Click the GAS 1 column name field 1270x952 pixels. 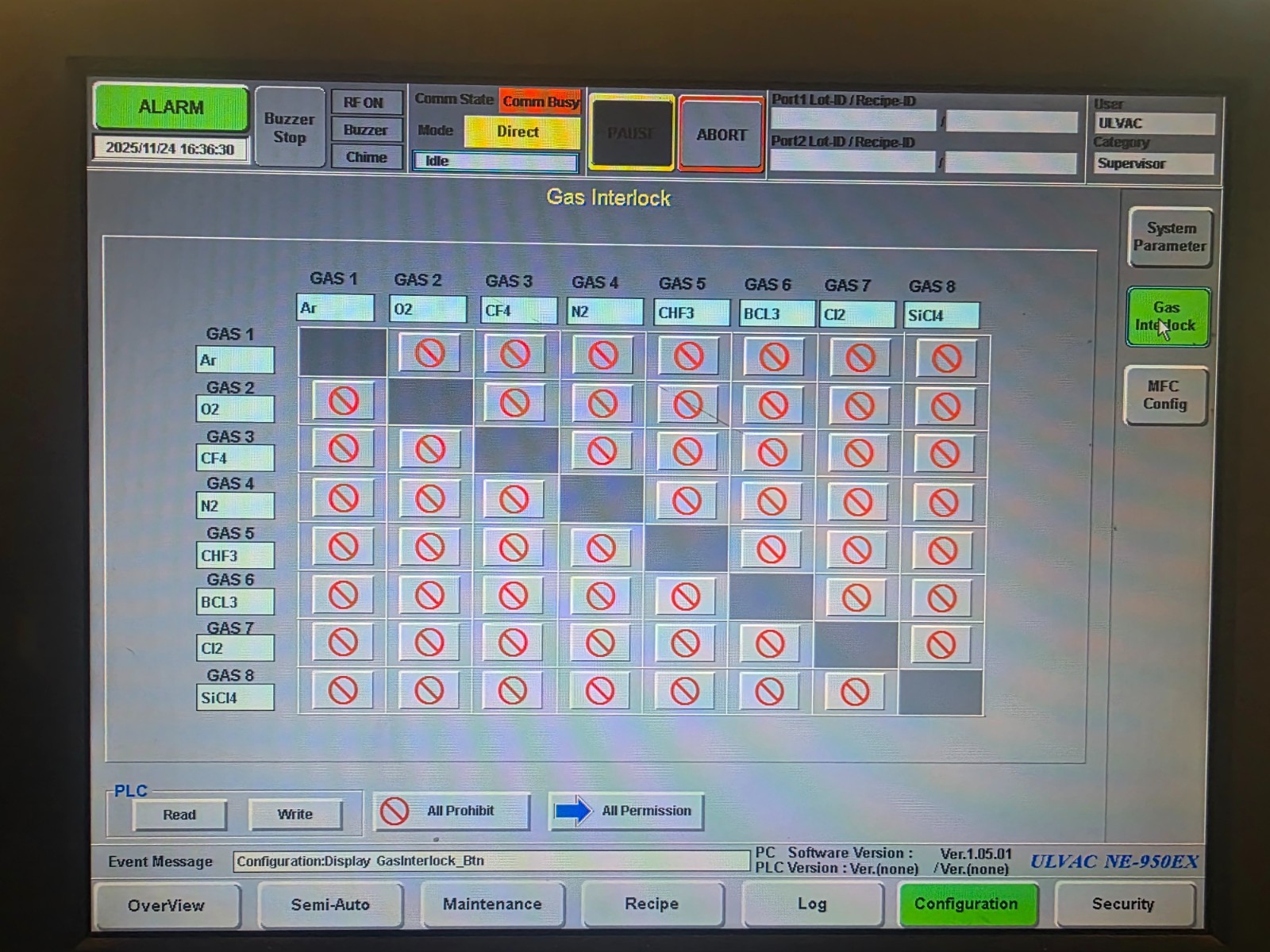tap(335, 308)
